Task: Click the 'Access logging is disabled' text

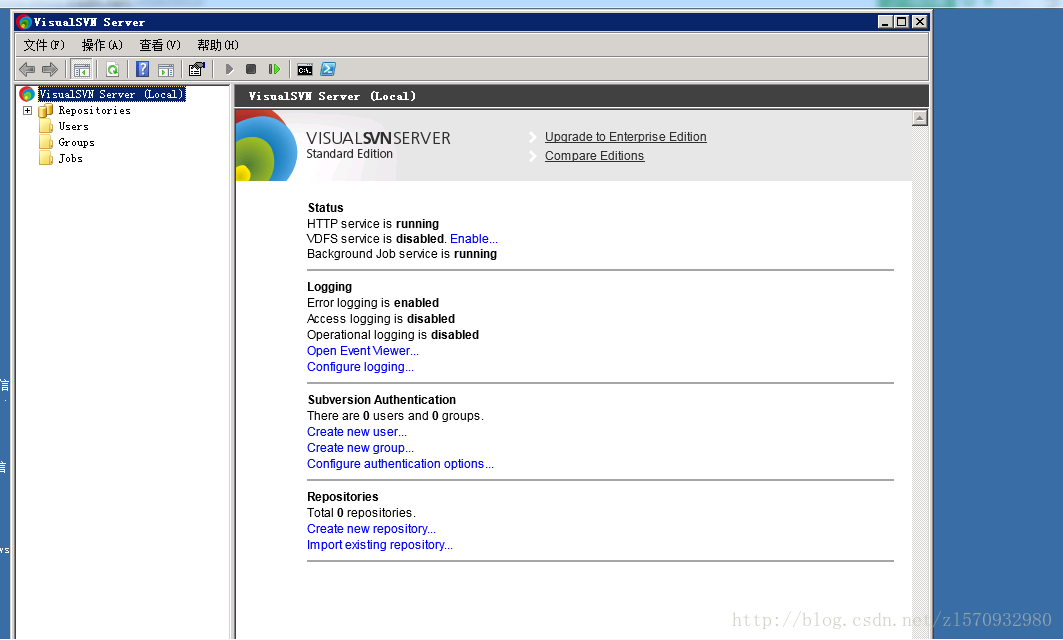Action: [x=381, y=319]
